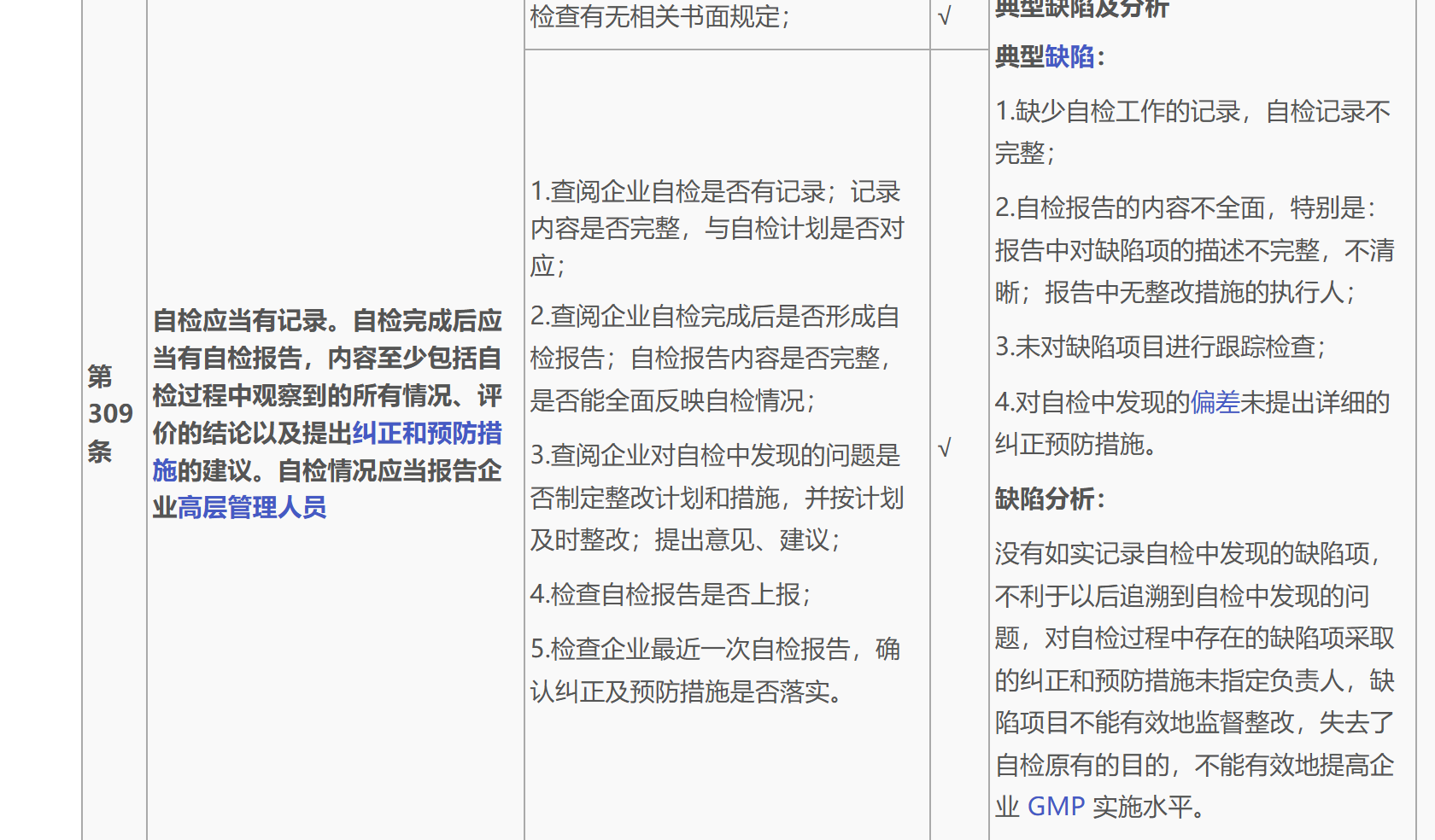Click the checkmark beside 检查有无相关书面规定

[944, 17]
